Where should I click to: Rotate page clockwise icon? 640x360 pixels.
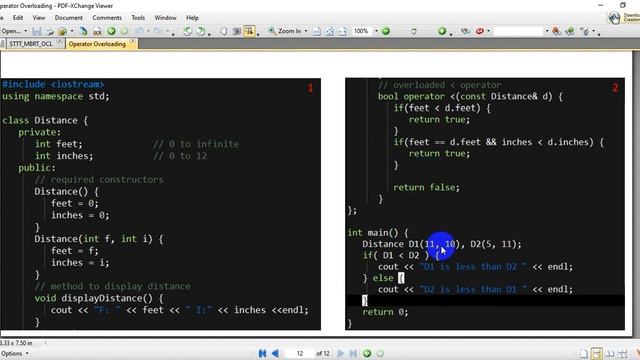pyautogui.click(x=200, y=31)
